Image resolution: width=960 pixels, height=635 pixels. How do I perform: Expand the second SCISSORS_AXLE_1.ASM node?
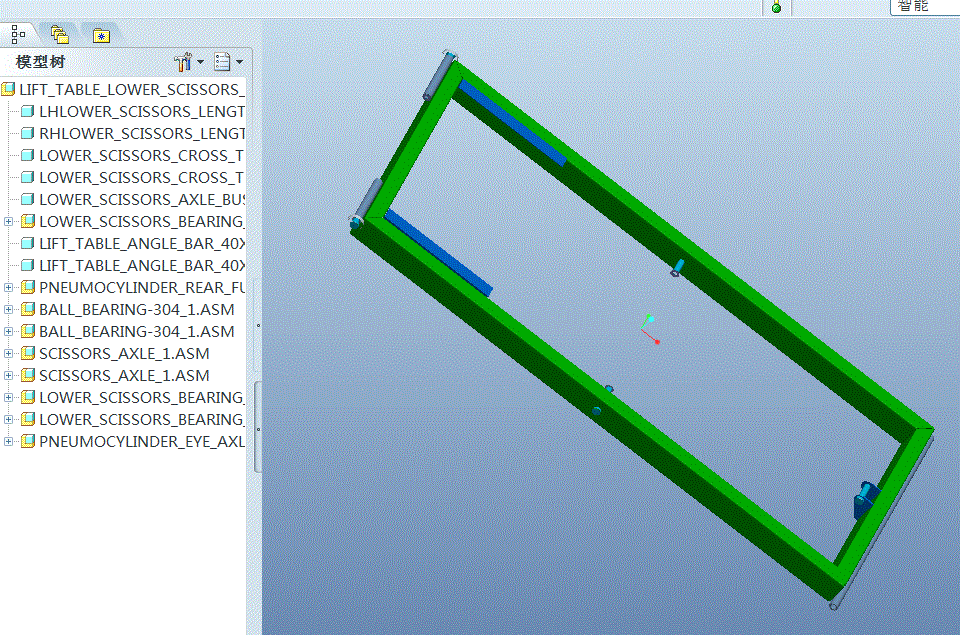[x=9, y=375]
